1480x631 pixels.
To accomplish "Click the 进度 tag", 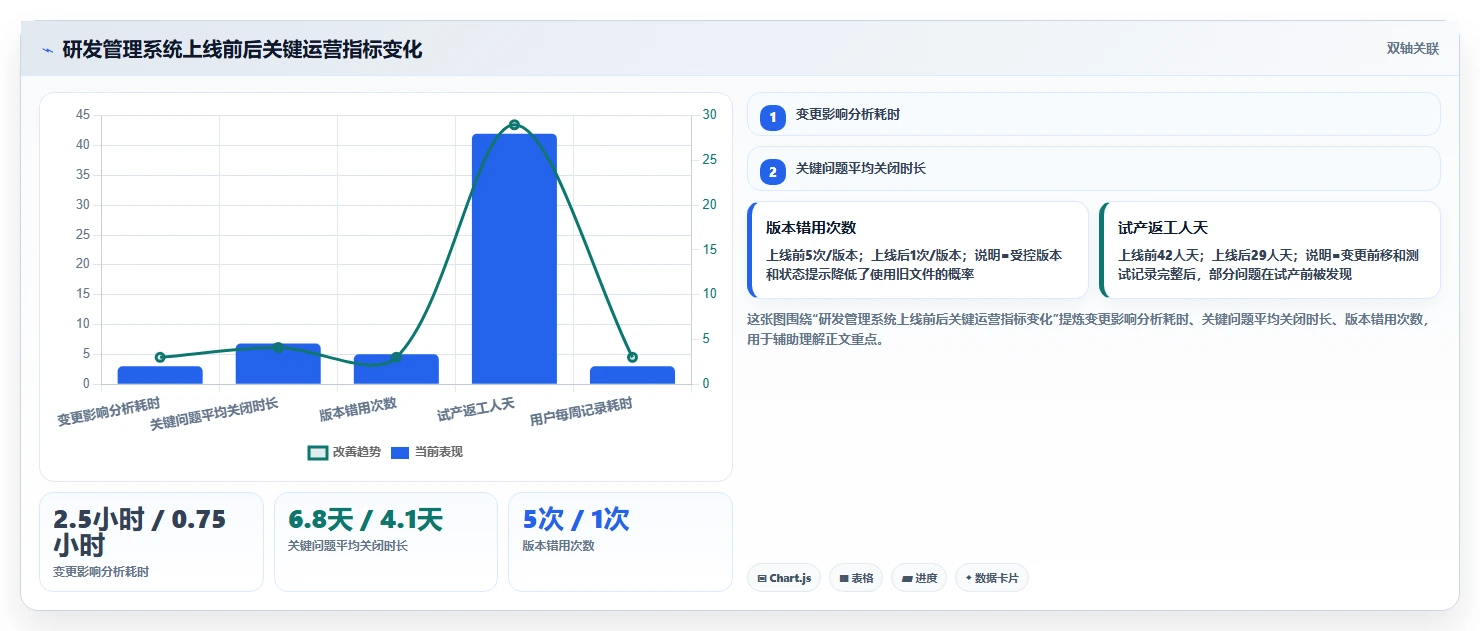I will click(x=919, y=578).
